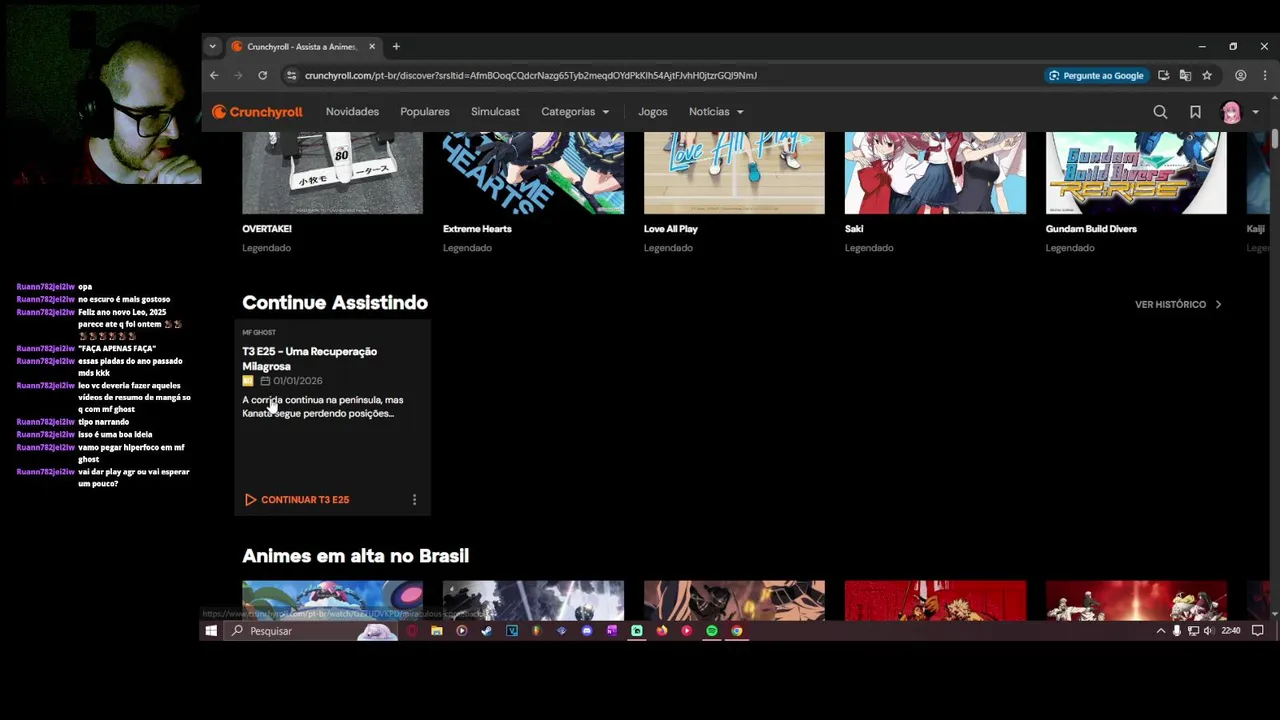Click the taskbar clock showing 22:40
The height and width of the screenshot is (720, 1280).
tap(1231, 631)
